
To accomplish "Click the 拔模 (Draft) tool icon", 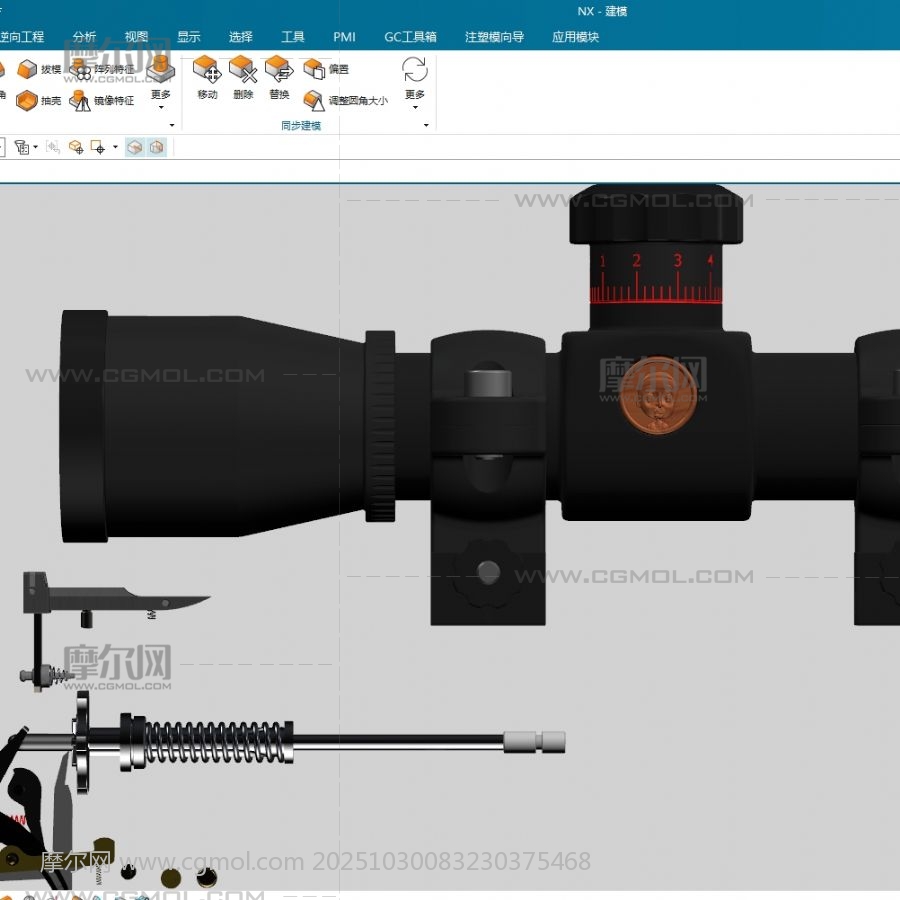I will click(x=27, y=70).
